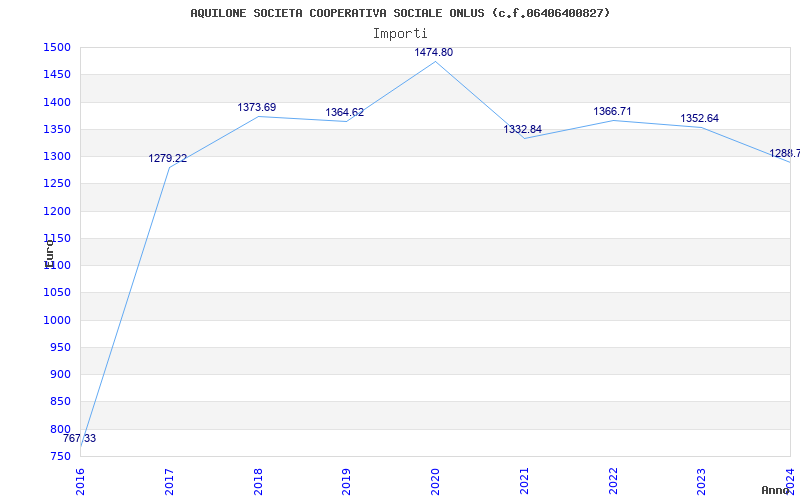This screenshot has height=500, width=800.
Task: Click the 1350 y-axis value
Action: 57,129
